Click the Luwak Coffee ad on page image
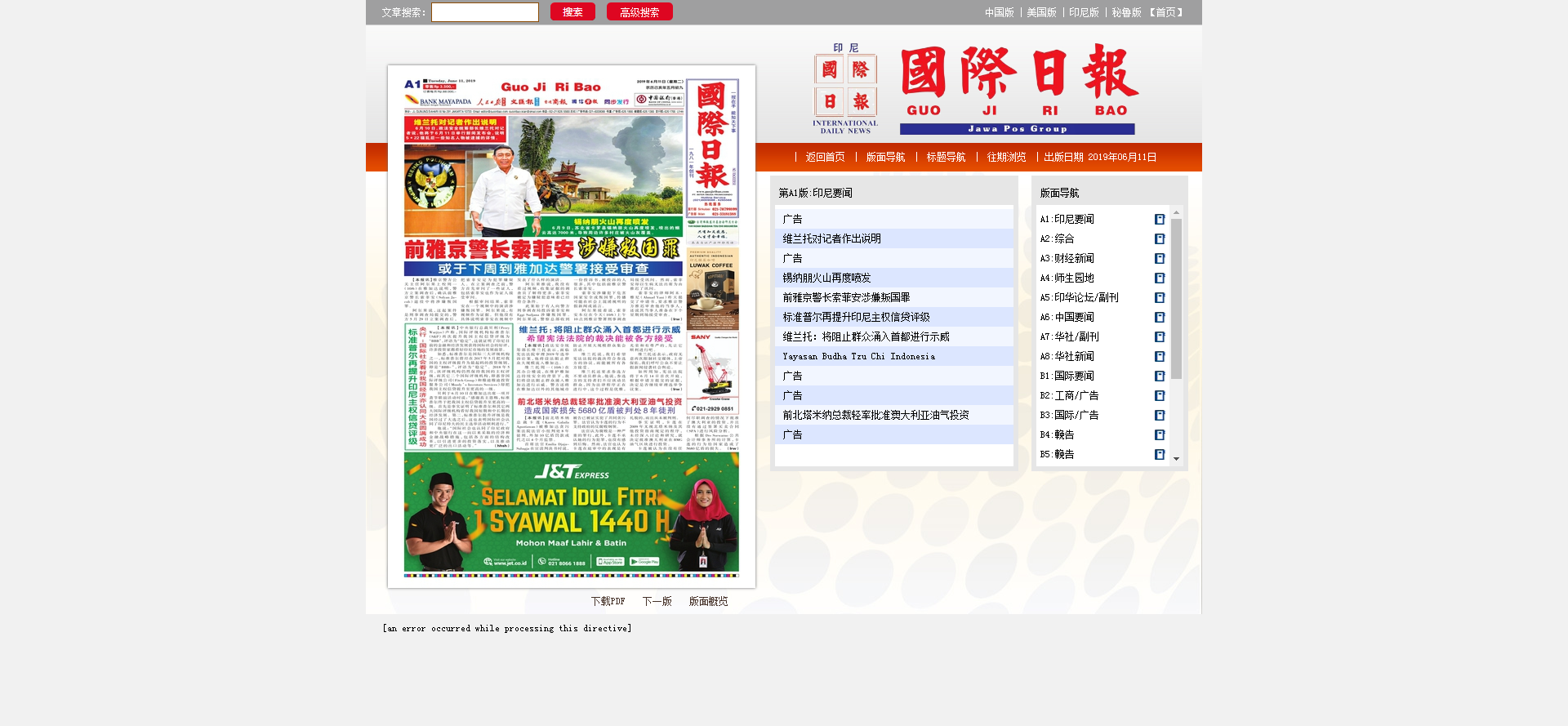Image resolution: width=1568 pixels, height=726 pixels. click(x=712, y=289)
